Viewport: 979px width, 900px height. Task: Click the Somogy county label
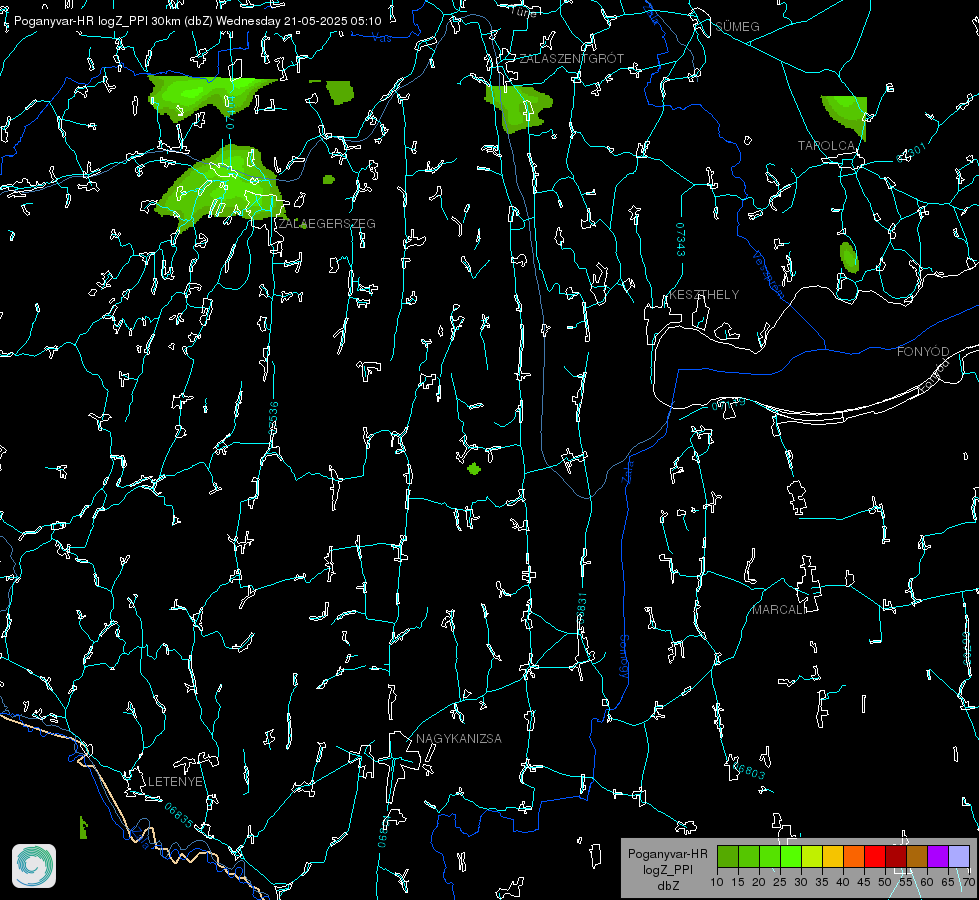624,658
